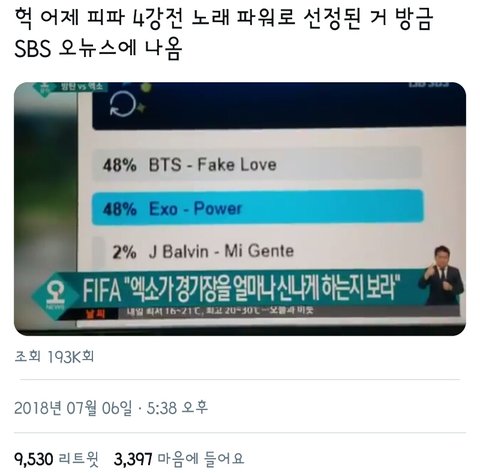Select the highlighted Exo - Power poll option

click(x=258, y=208)
